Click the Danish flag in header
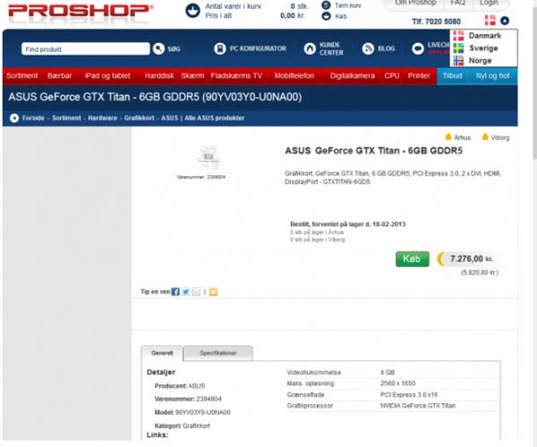Screen dimensions: 537x447 tap(490, 20)
